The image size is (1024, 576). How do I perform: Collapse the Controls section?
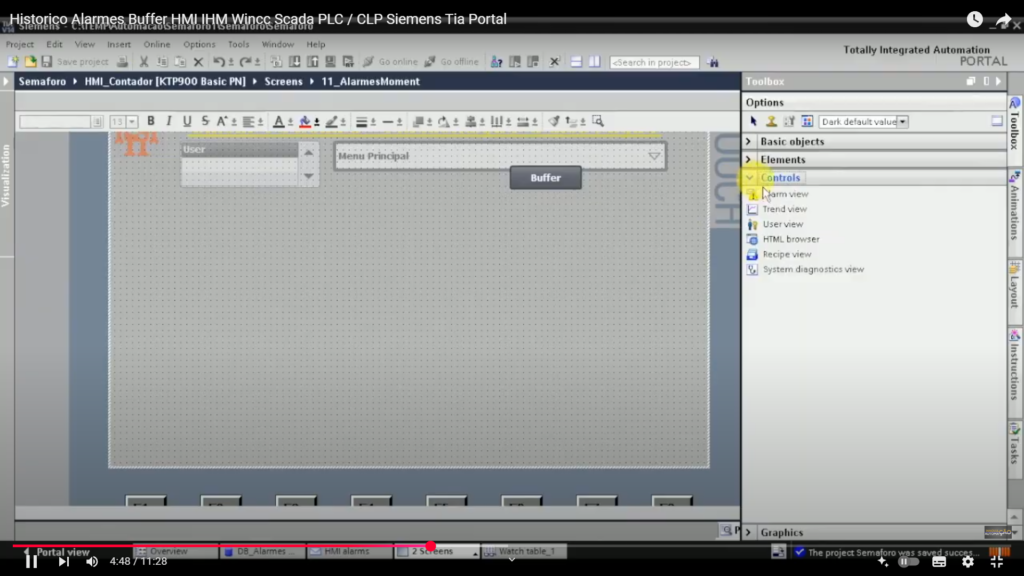(x=749, y=178)
